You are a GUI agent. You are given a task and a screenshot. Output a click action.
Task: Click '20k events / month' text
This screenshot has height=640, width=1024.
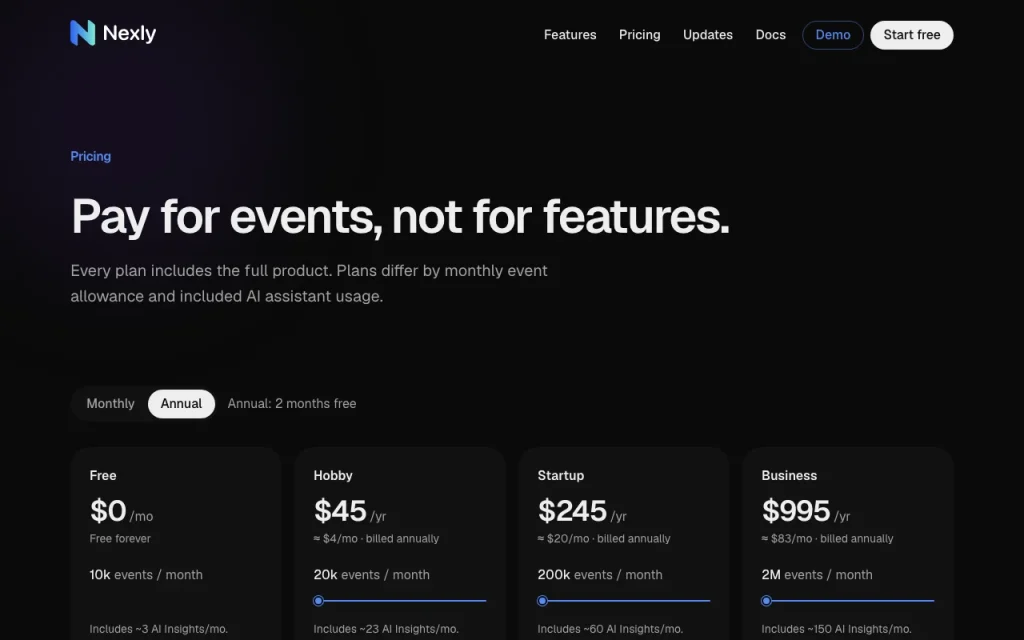372,575
